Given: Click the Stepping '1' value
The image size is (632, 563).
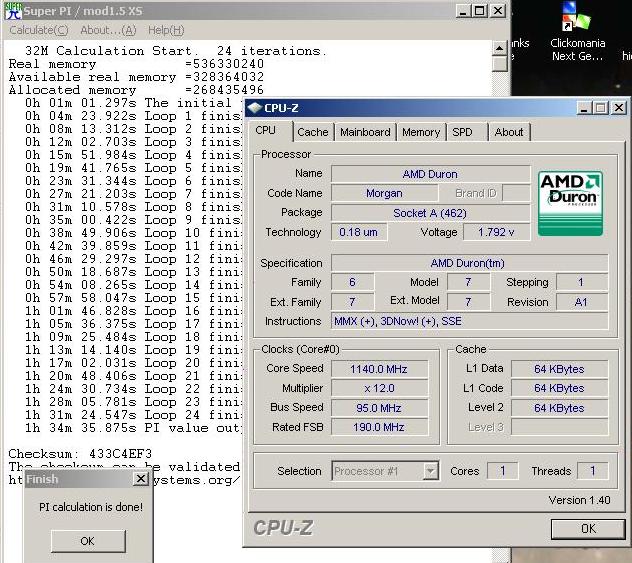Looking at the screenshot, I should 581,282.
